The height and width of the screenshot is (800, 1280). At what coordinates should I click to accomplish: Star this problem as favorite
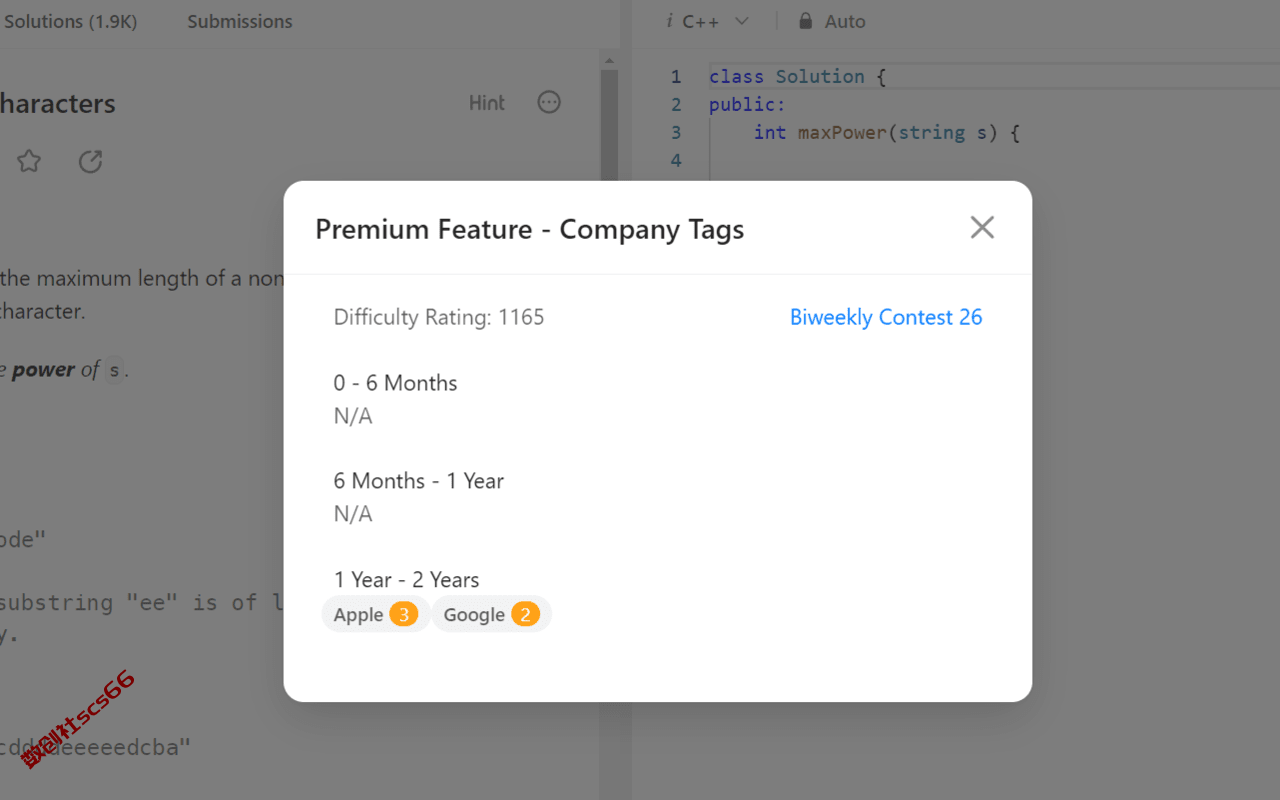pos(29,161)
